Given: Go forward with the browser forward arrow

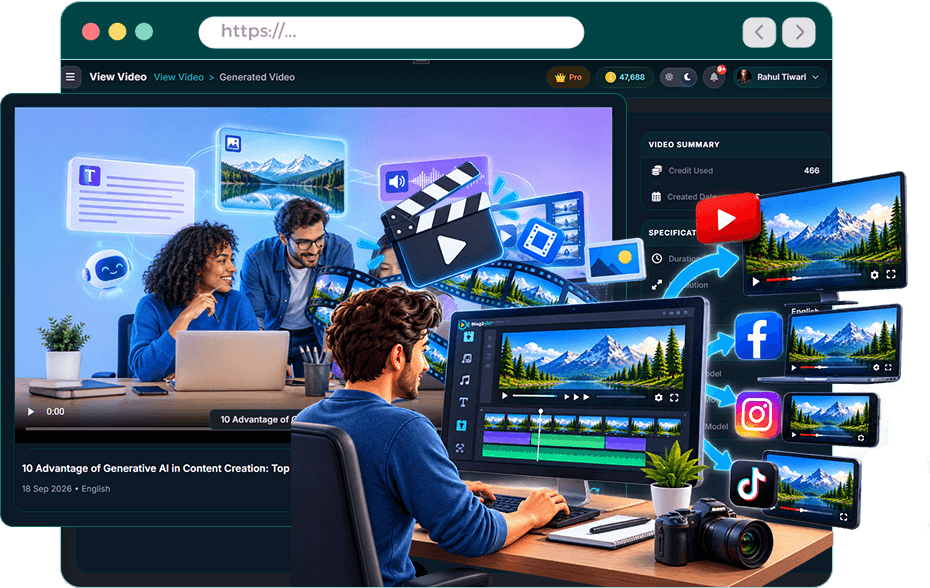Looking at the screenshot, I should point(798,32).
